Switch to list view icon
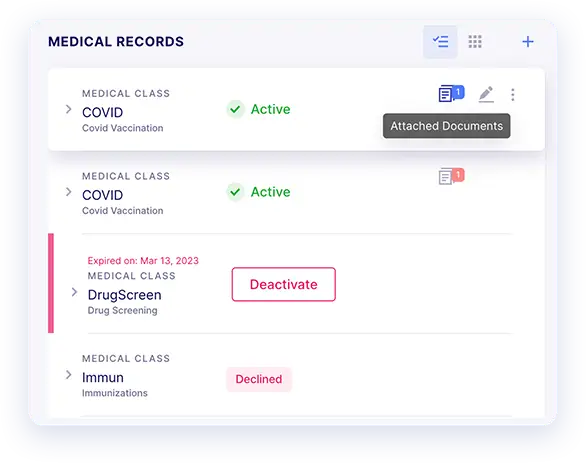The height and width of the screenshot is (463, 586). pyautogui.click(x=440, y=41)
